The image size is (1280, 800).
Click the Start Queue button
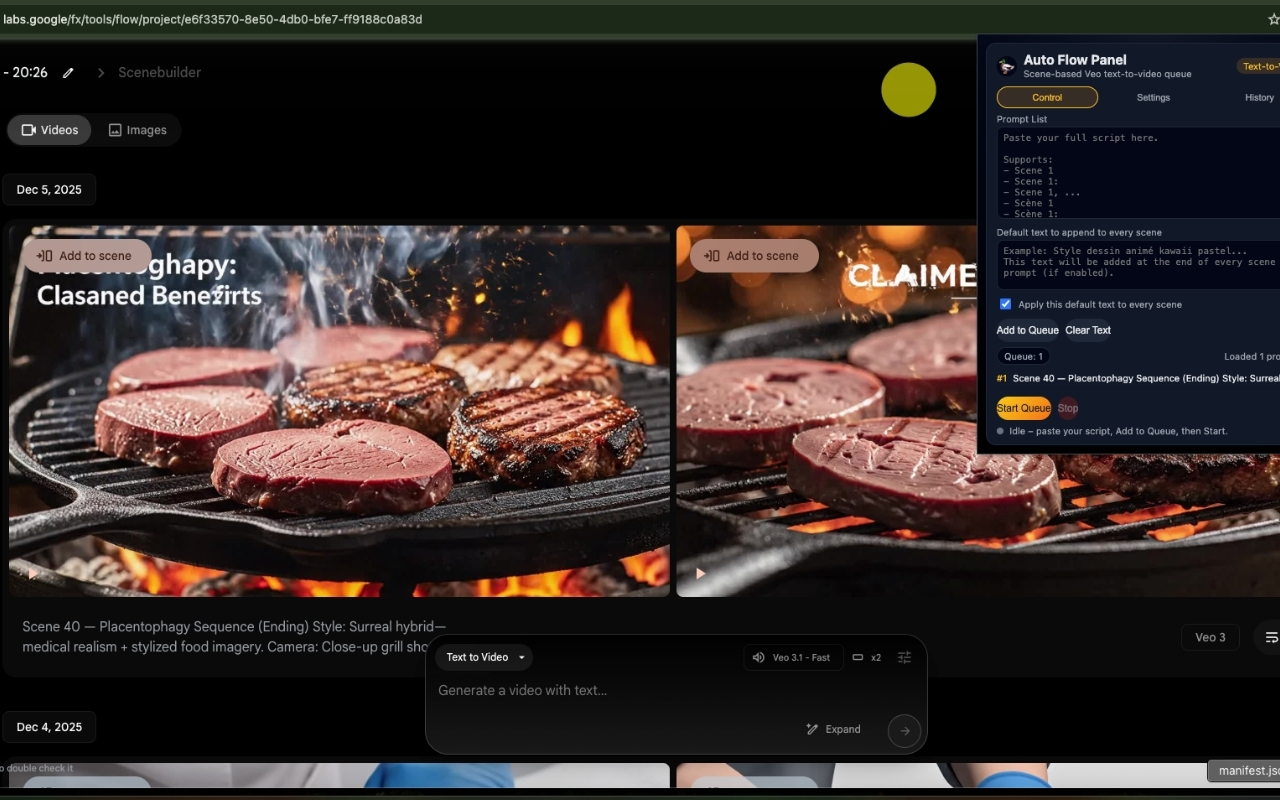tap(1023, 408)
